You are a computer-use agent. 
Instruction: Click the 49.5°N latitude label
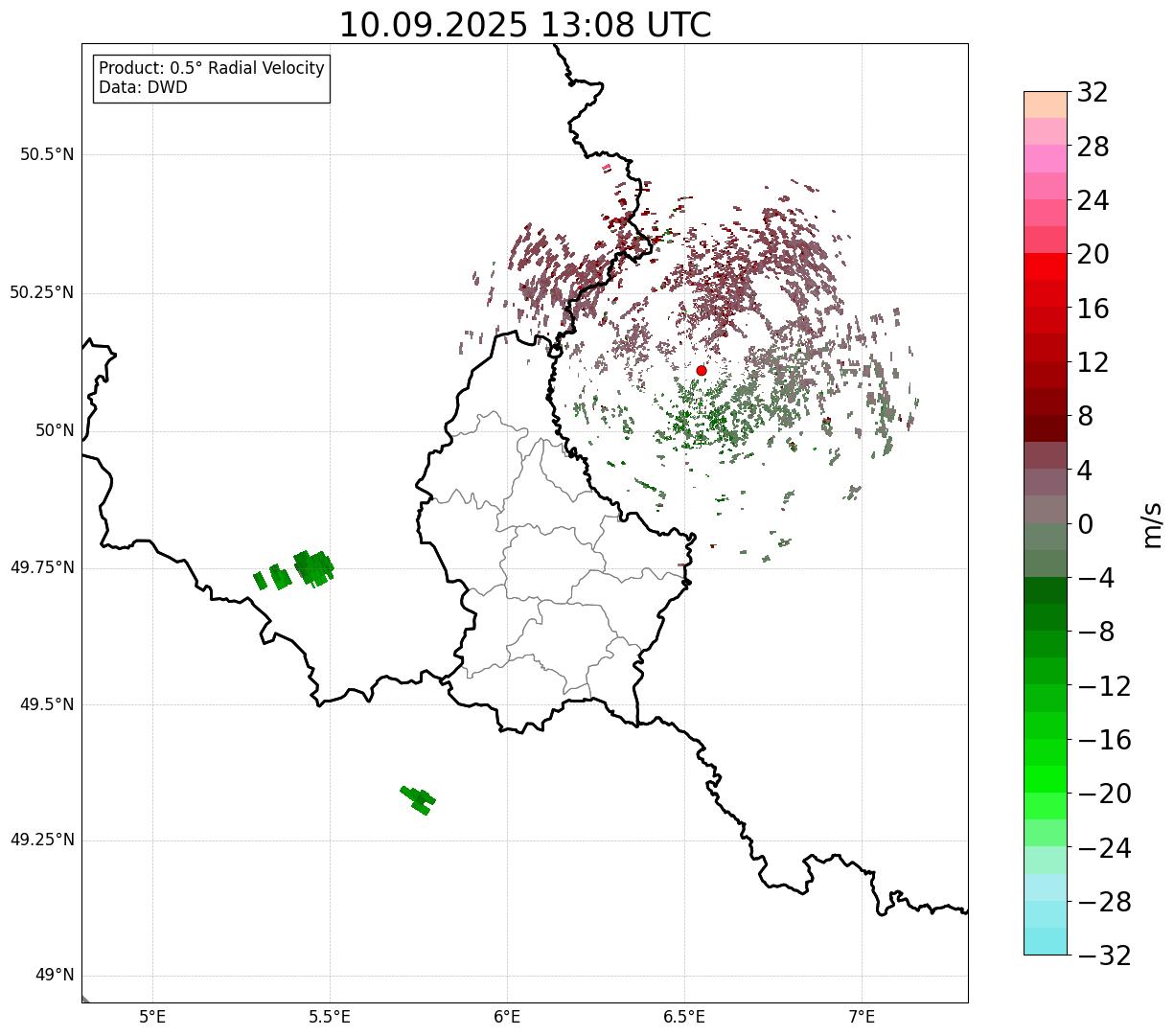tap(47, 704)
